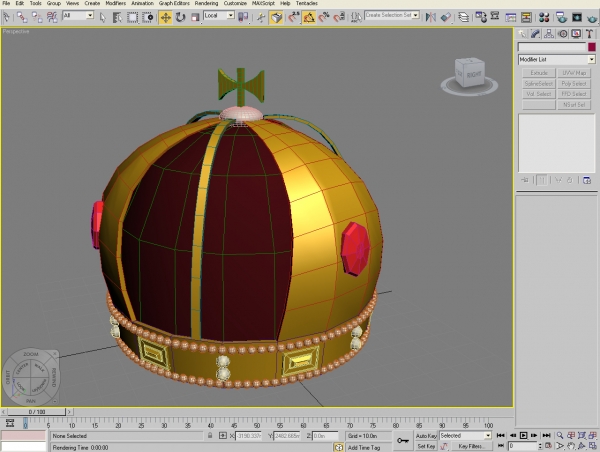Open the Graph Editors menu
Image resolution: width=600 pixels, height=452 pixels.
[174, 3]
